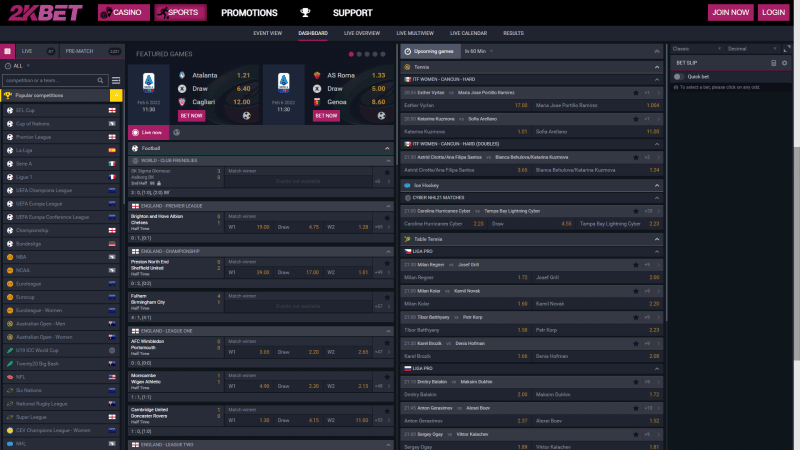Click the Upcoming games clock icon
The image size is (800, 450).
click(408, 51)
